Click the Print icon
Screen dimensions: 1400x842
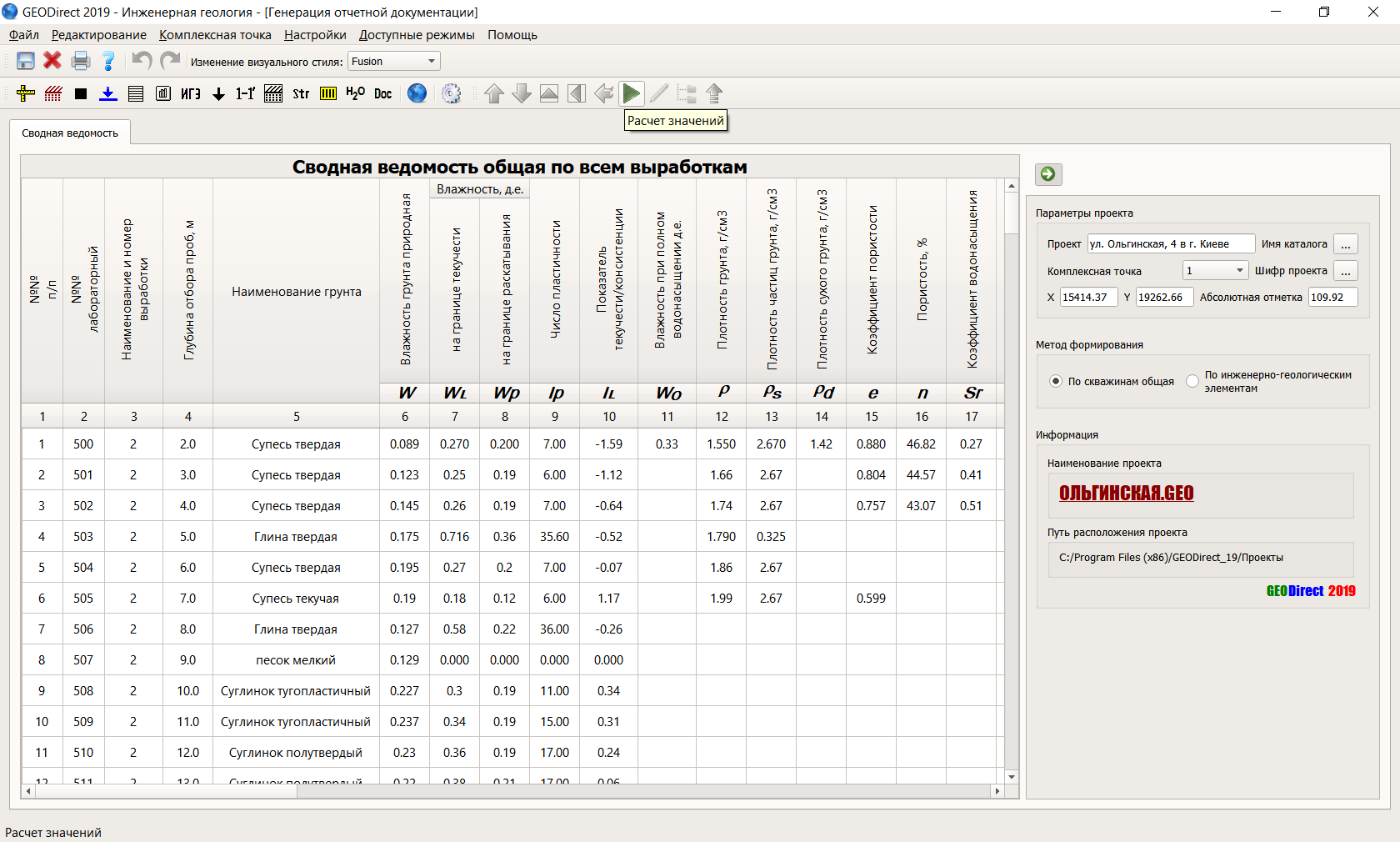pos(81,61)
